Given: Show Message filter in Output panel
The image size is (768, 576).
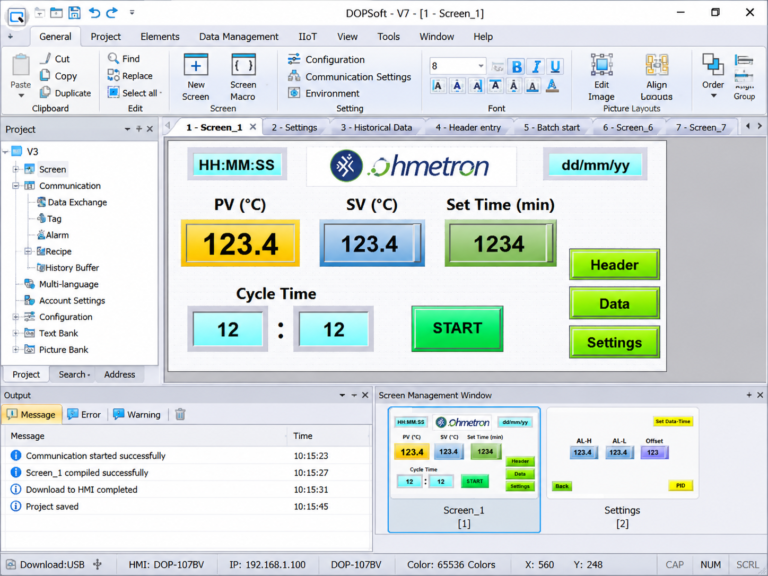Looking at the screenshot, I should tap(31, 414).
